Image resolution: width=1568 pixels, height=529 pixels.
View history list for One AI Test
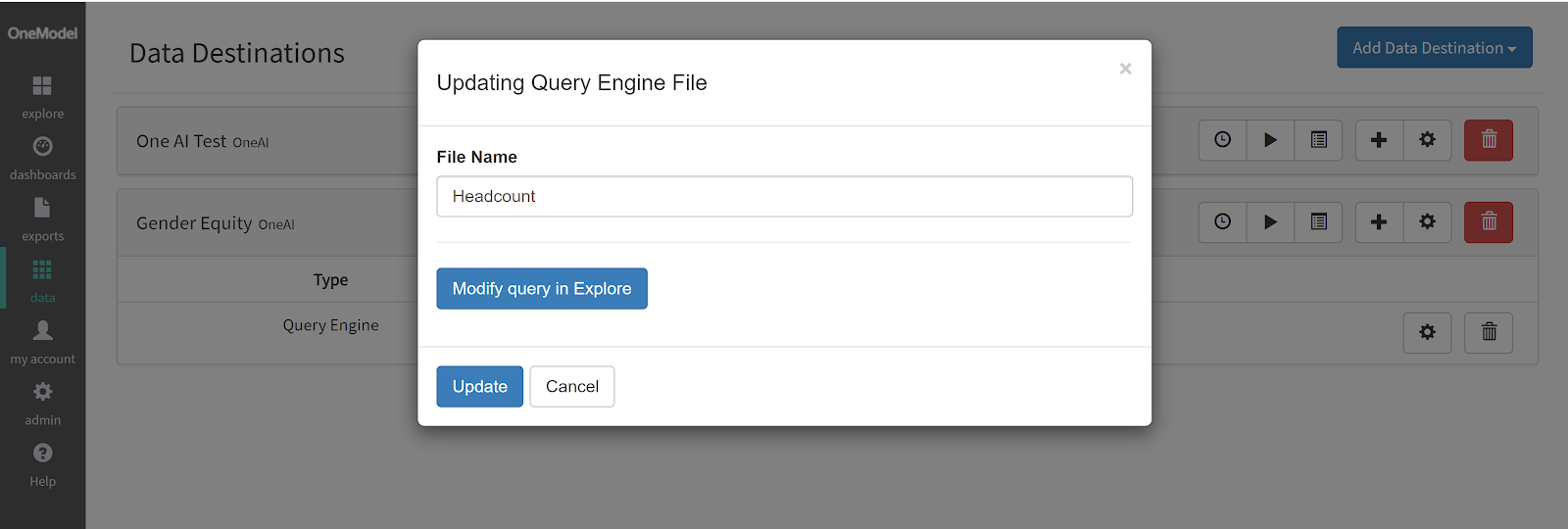click(x=1318, y=140)
